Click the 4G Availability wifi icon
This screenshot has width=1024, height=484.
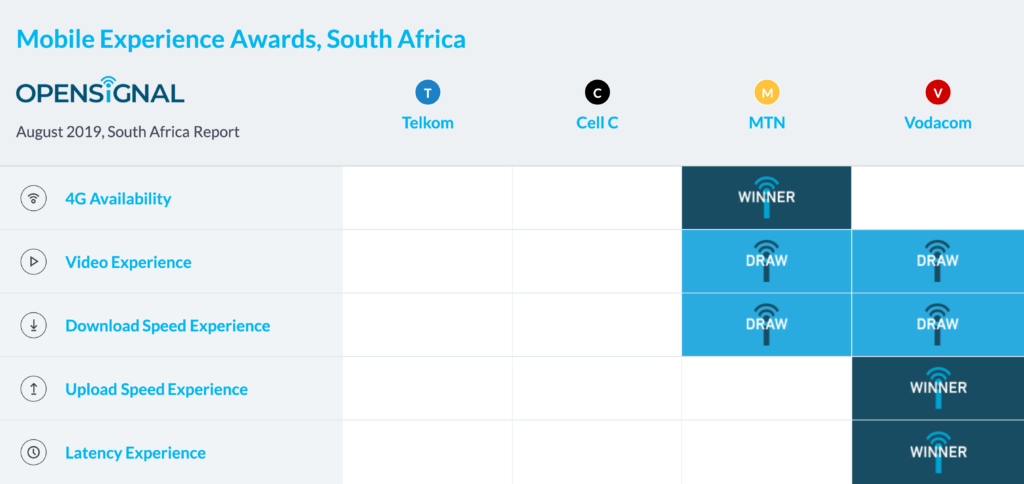34,198
